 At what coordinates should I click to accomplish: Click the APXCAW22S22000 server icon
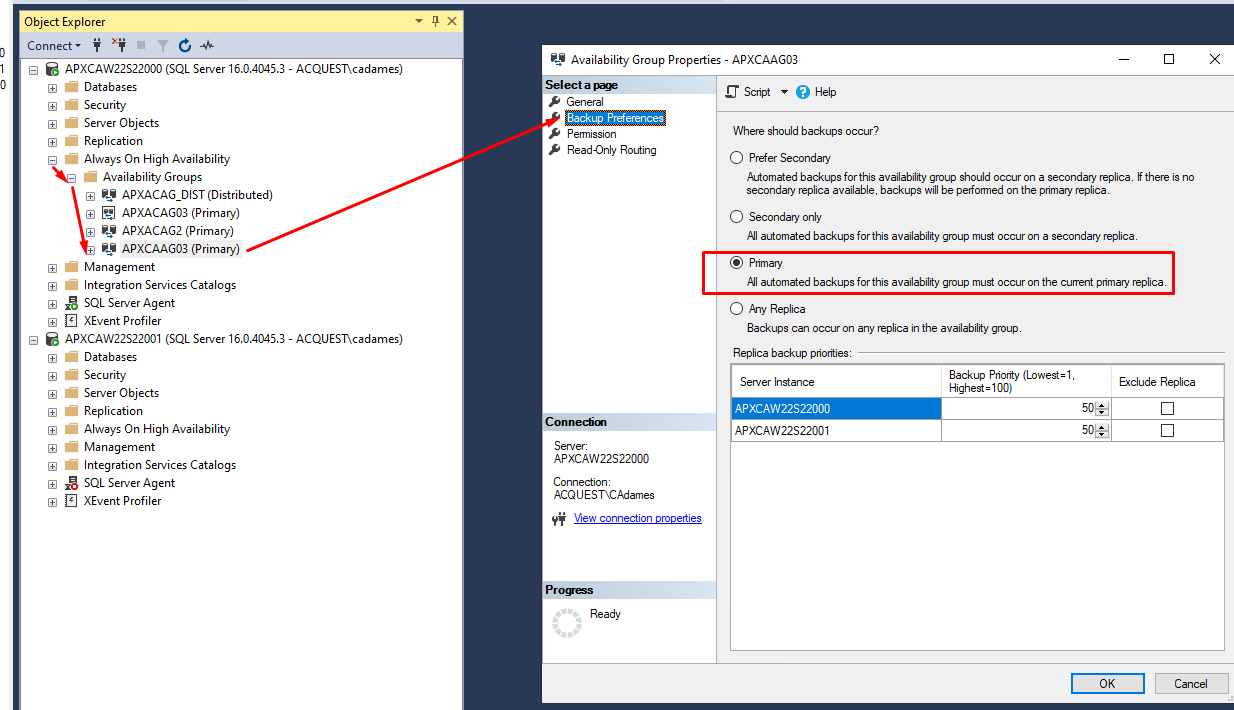coord(52,69)
